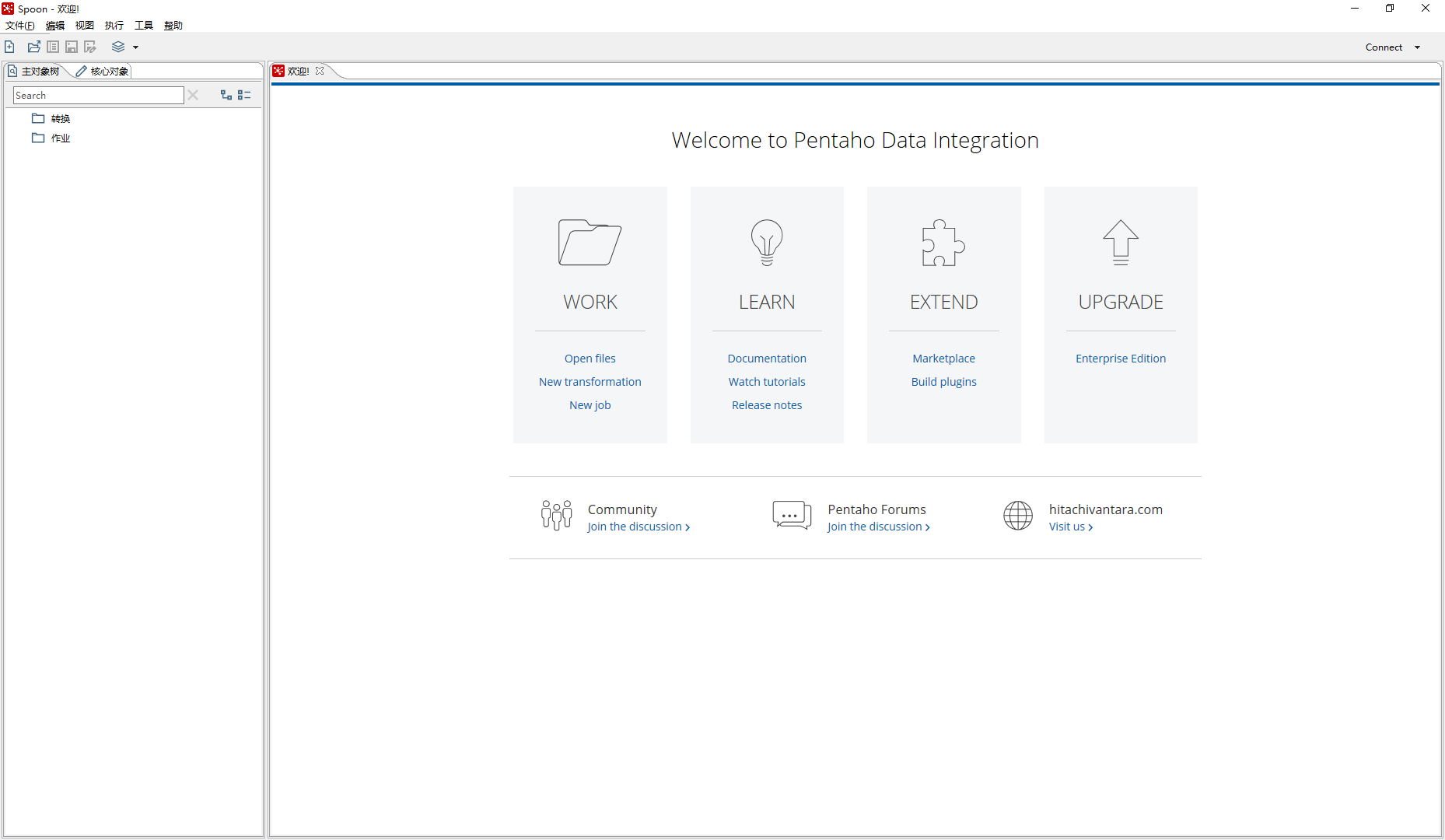Click the WORK heading
Image resolution: width=1445 pixels, height=840 pixels.
[590, 302]
